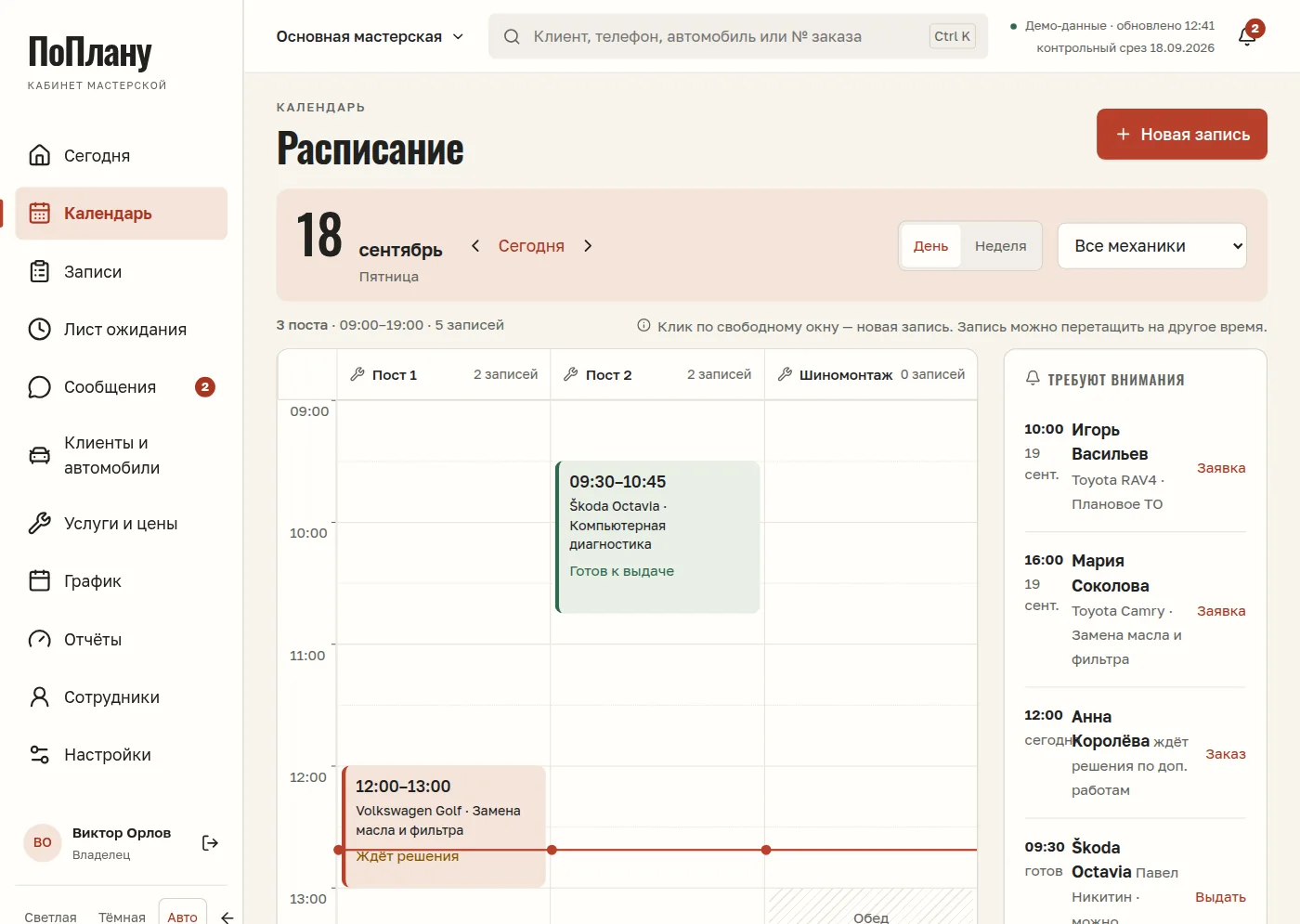Click Заказ for Анна Королёва

tap(1226, 754)
